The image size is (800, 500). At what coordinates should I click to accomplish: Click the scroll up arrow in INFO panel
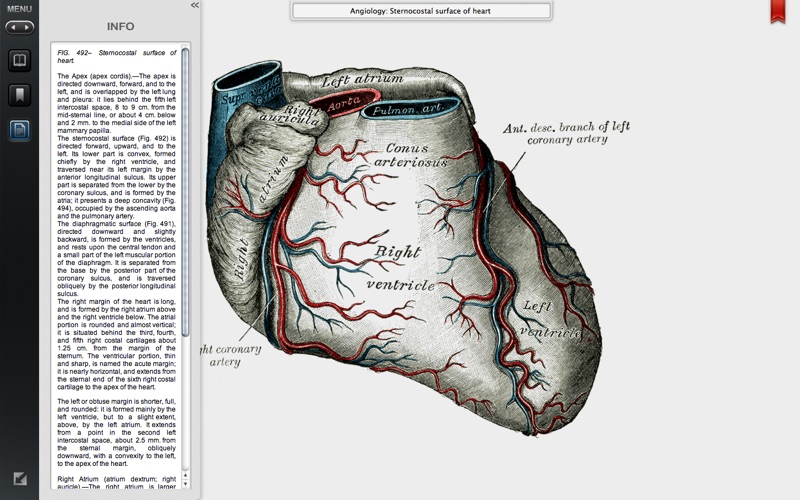(185, 476)
